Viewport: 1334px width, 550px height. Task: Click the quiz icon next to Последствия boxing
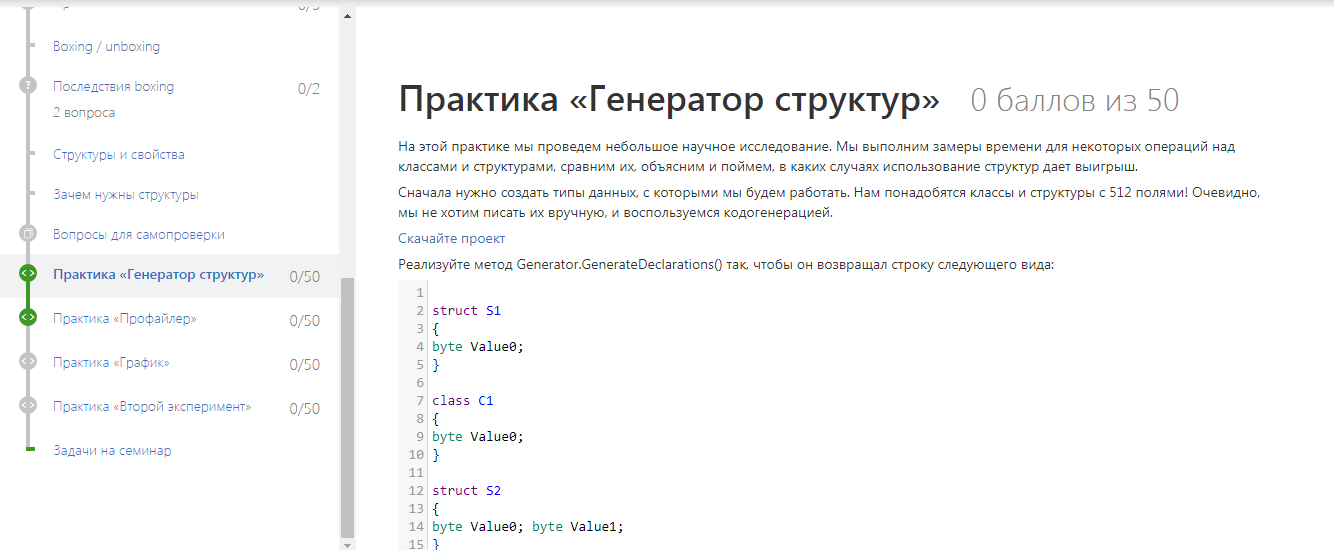click(x=28, y=85)
